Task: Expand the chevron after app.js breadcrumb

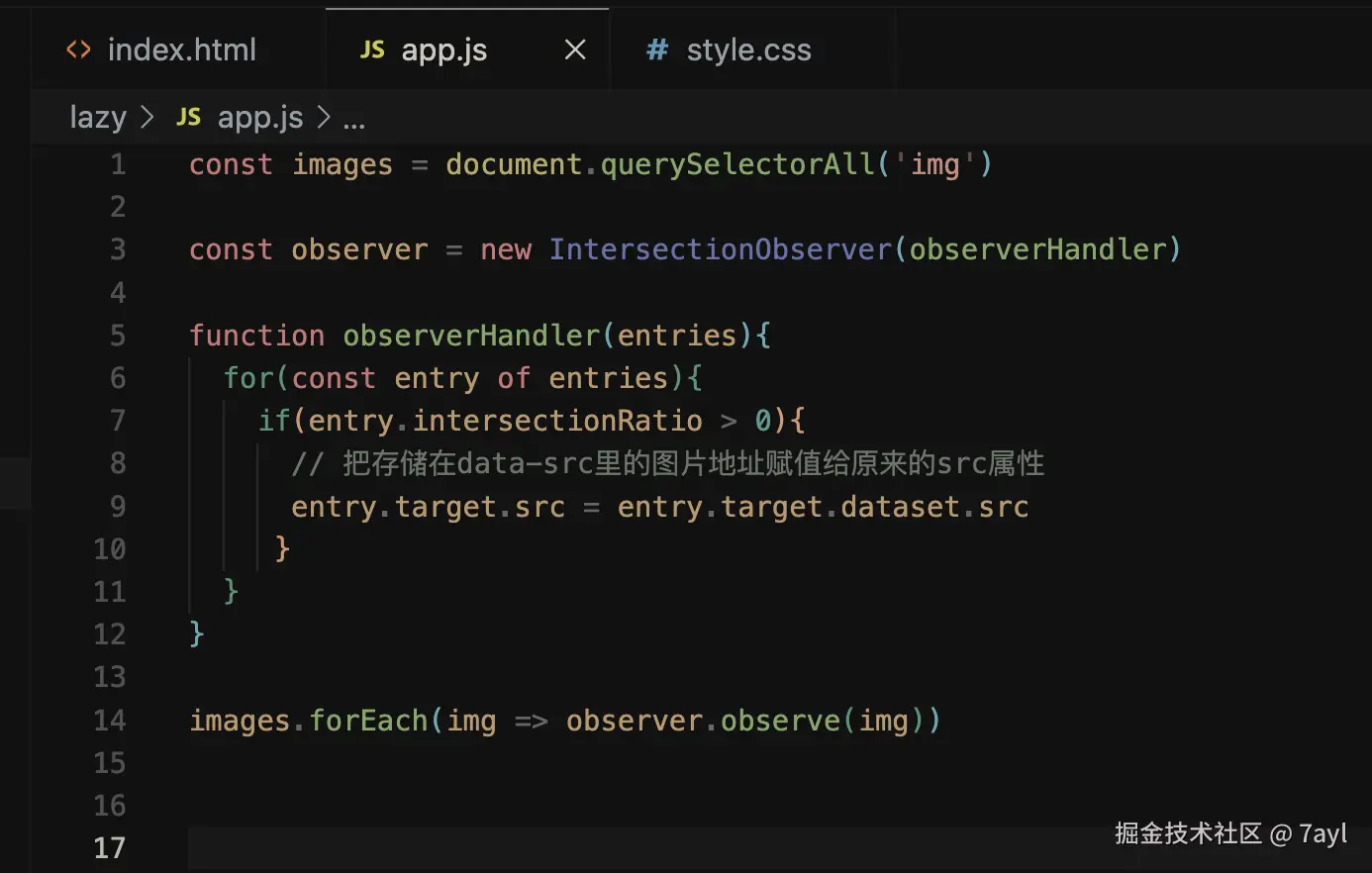Action: 324,118
